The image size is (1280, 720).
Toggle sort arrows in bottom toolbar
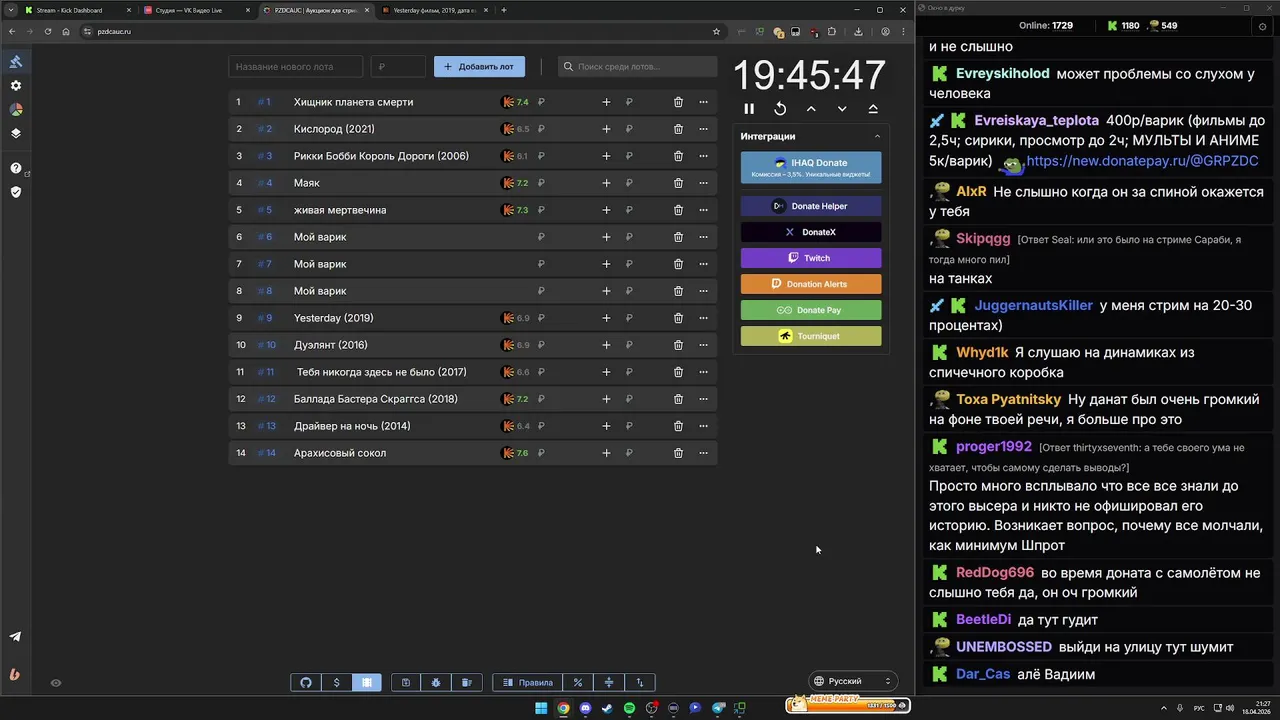click(640, 682)
